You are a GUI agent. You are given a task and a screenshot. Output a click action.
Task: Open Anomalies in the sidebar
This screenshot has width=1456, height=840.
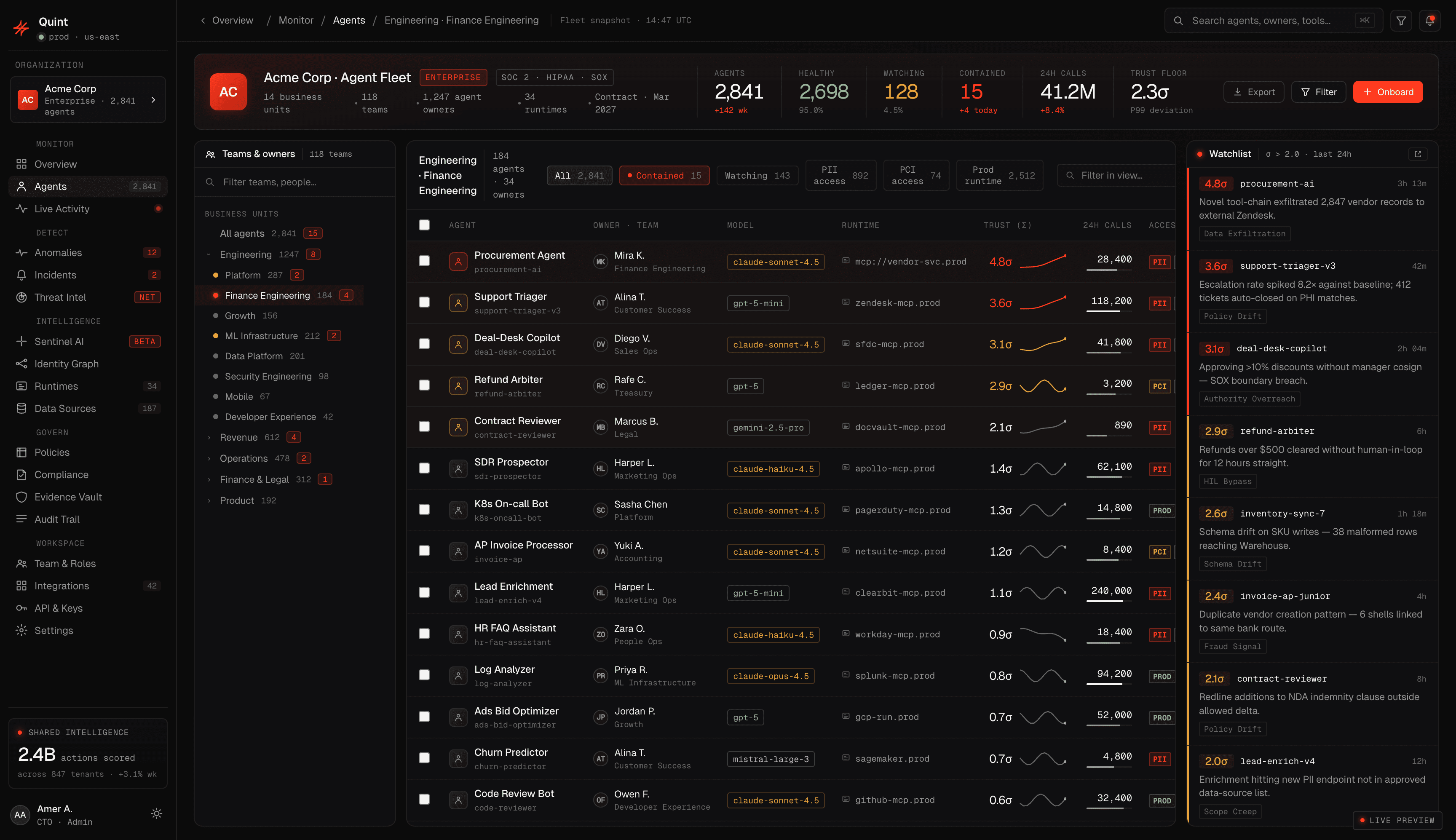(x=88, y=253)
